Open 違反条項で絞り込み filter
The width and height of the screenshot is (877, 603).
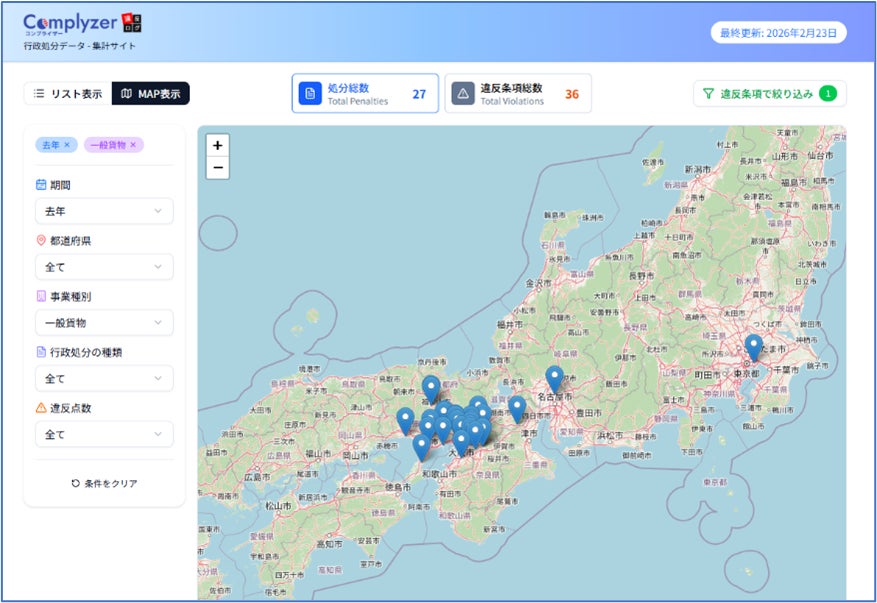[770, 93]
